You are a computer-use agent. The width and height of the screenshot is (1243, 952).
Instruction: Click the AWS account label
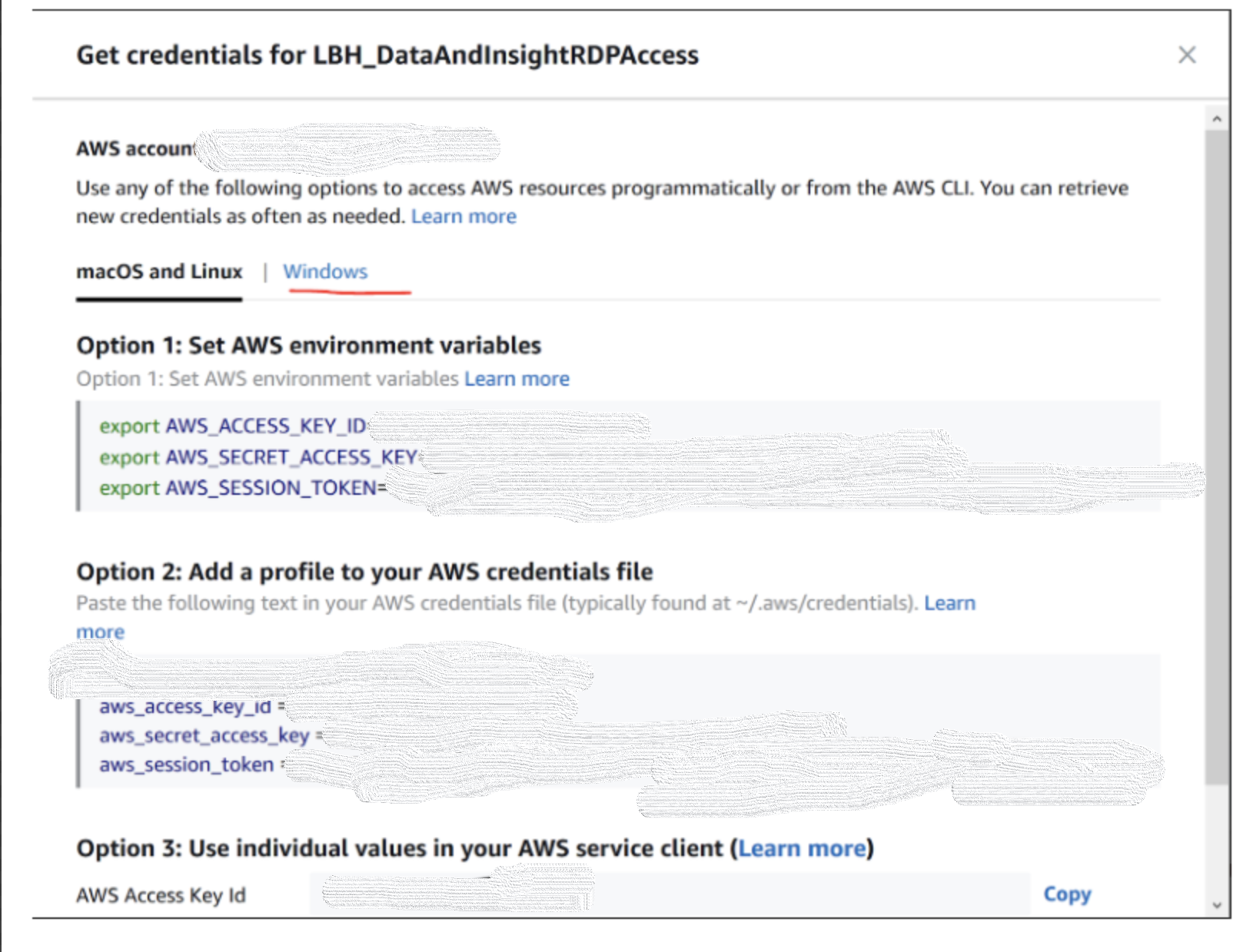point(136,148)
